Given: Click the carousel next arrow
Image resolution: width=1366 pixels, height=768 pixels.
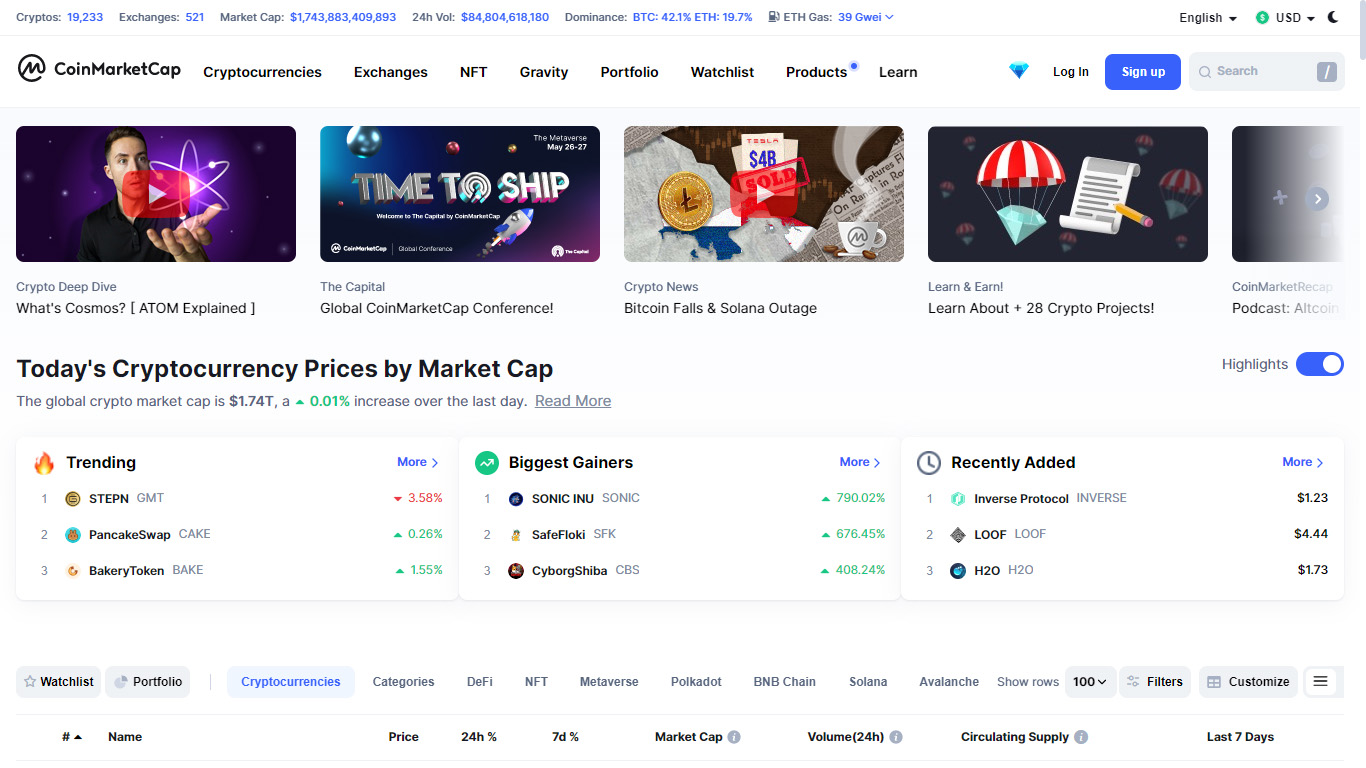Looking at the screenshot, I should point(1318,199).
